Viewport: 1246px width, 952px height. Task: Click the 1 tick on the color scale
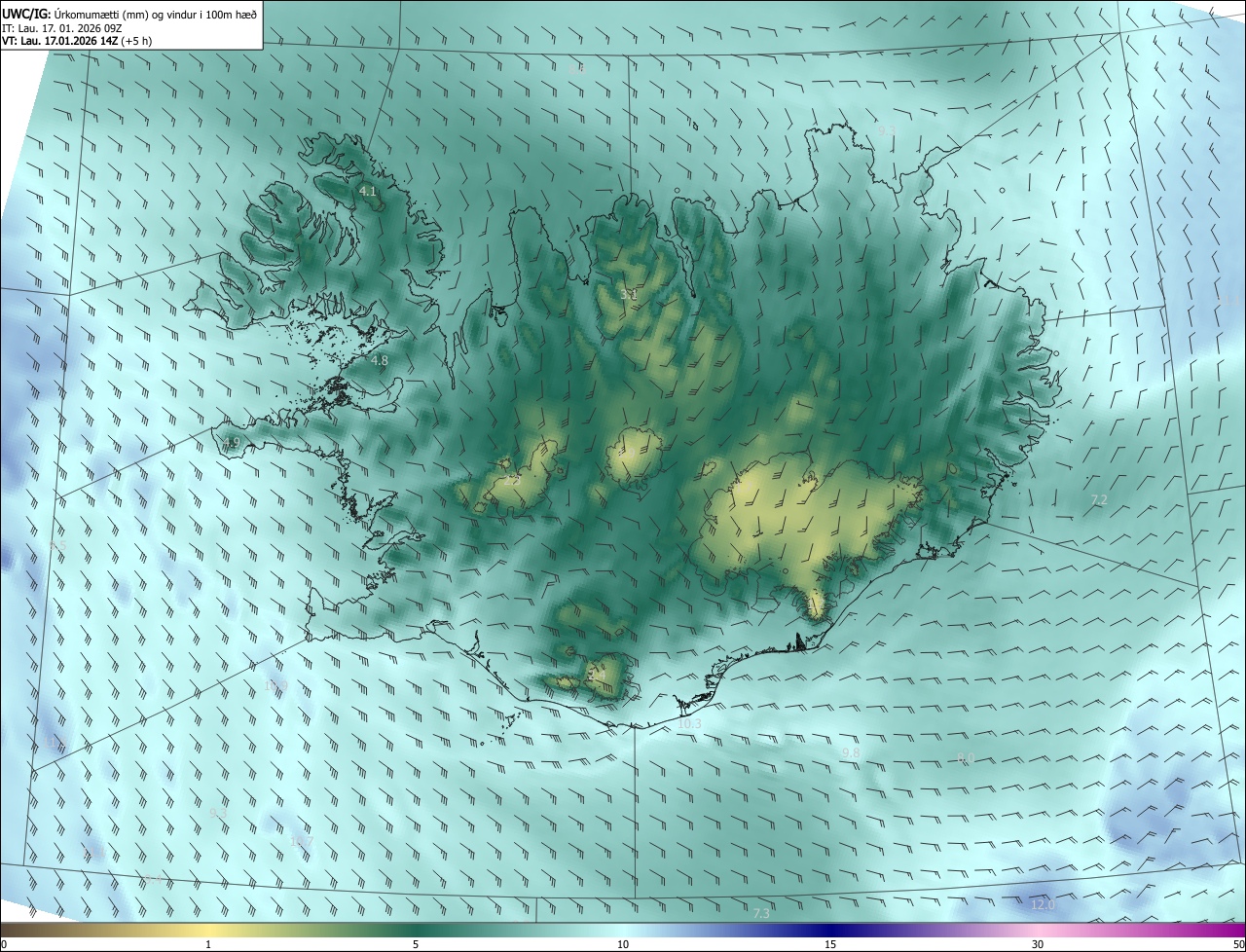coord(208,944)
